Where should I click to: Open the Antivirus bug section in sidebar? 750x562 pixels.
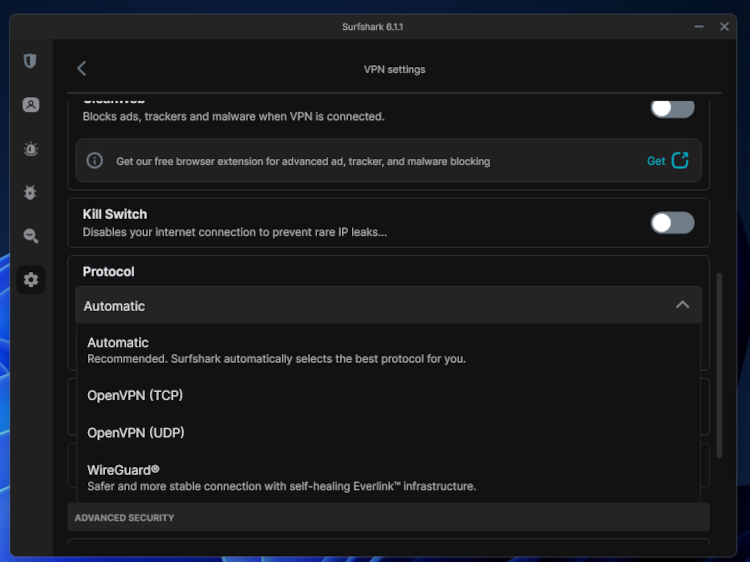point(30,192)
